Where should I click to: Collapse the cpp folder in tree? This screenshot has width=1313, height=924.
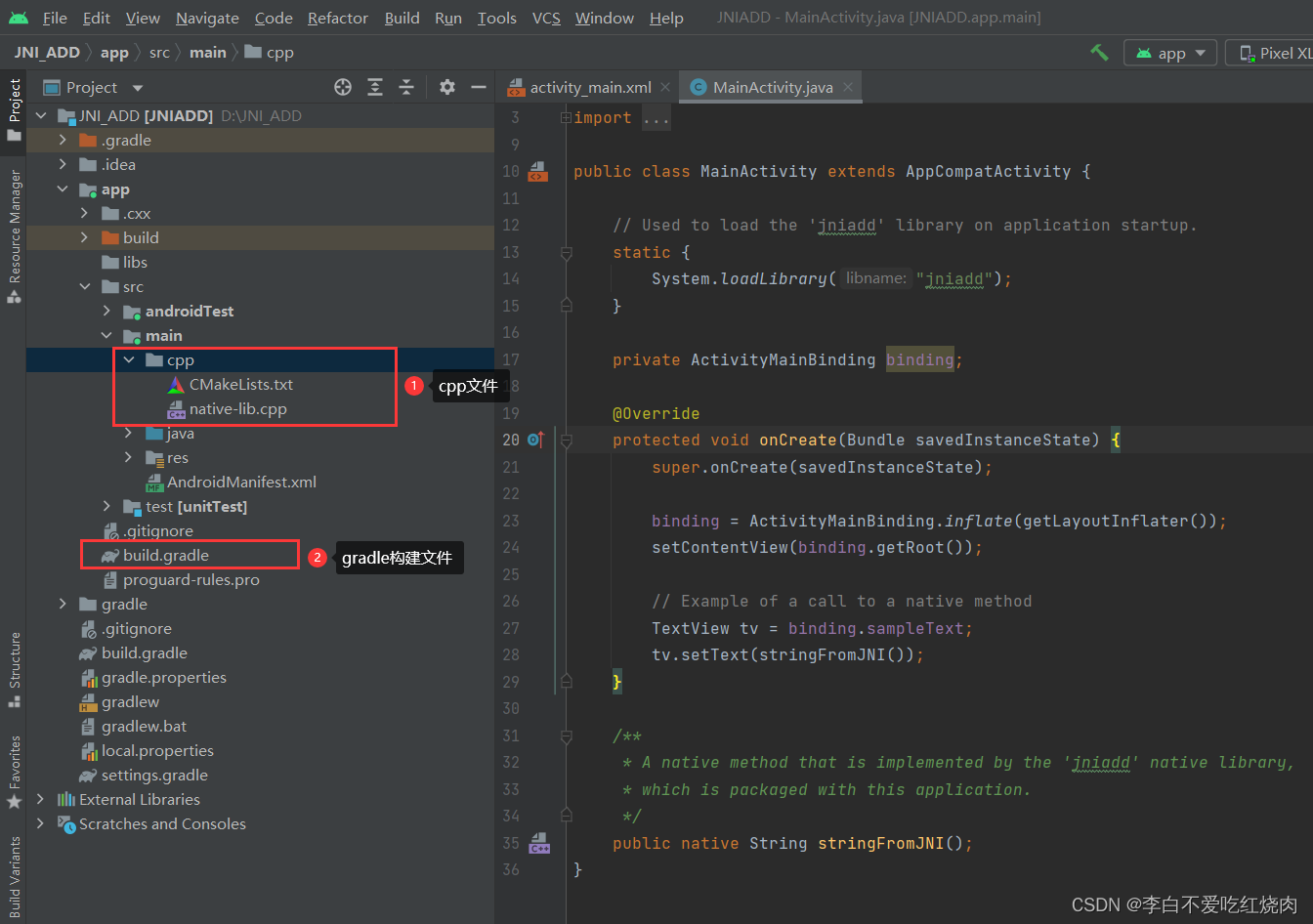click(x=129, y=360)
